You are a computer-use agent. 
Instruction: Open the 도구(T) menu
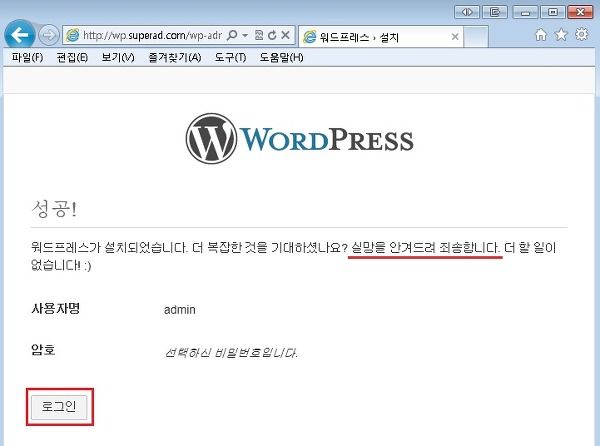point(230,58)
